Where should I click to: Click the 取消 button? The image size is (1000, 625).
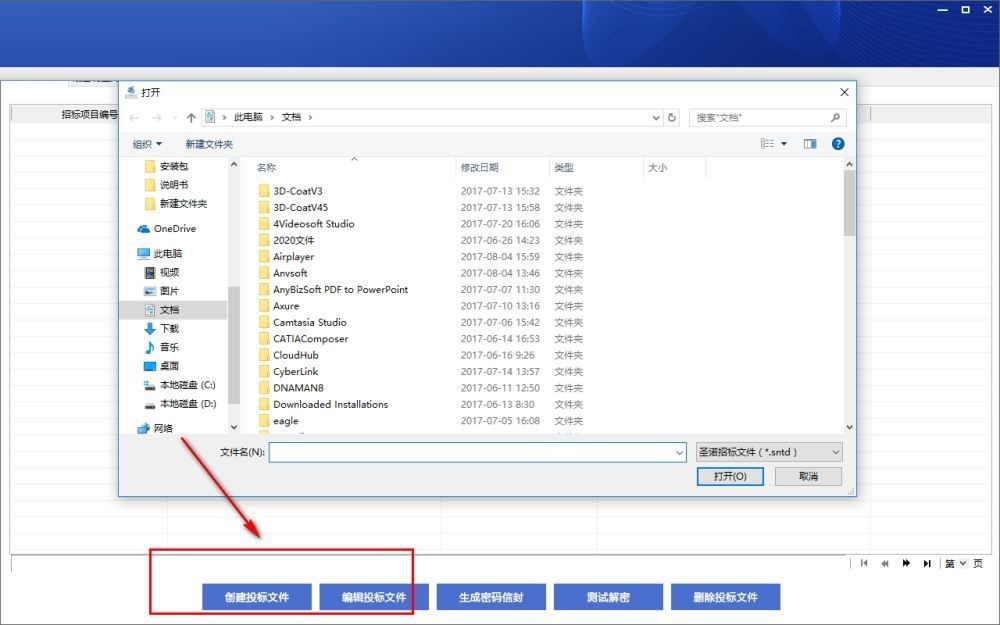coord(808,476)
